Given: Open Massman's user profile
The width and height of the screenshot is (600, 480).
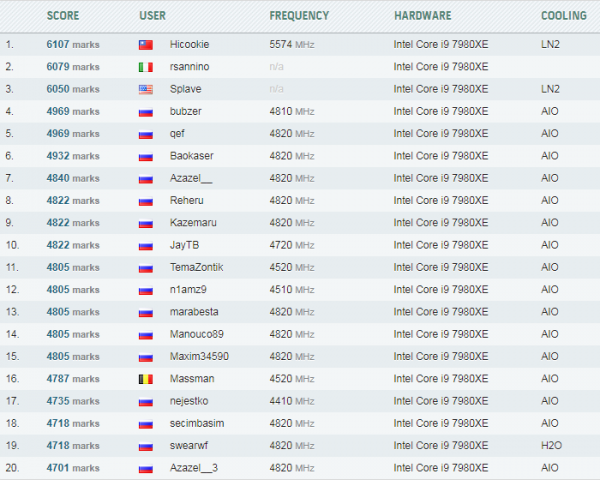Looking at the screenshot, I should pos(191,379).
